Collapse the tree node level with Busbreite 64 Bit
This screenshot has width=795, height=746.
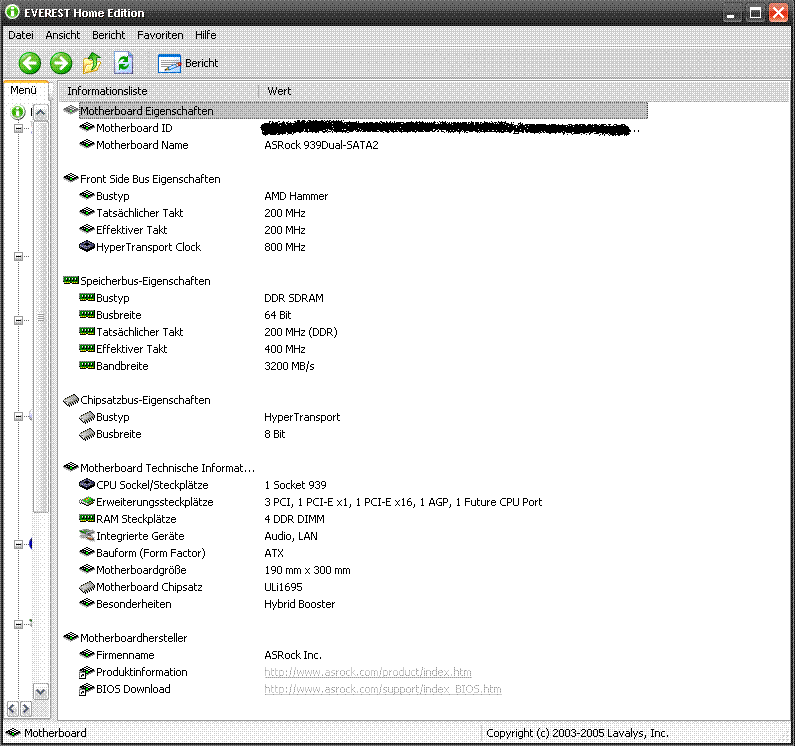tap(18, 320)
